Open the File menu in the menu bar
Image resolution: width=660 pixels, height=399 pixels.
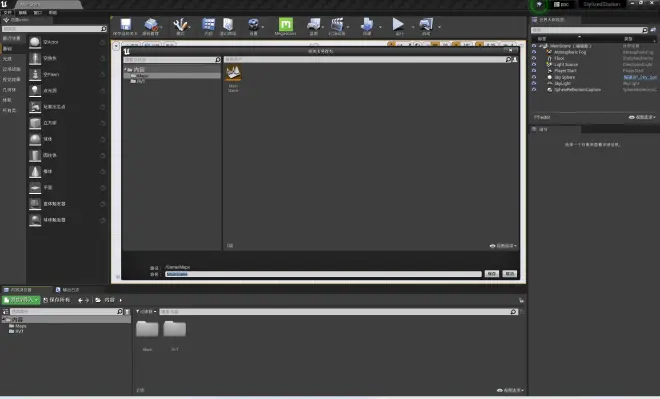[8, 13]
